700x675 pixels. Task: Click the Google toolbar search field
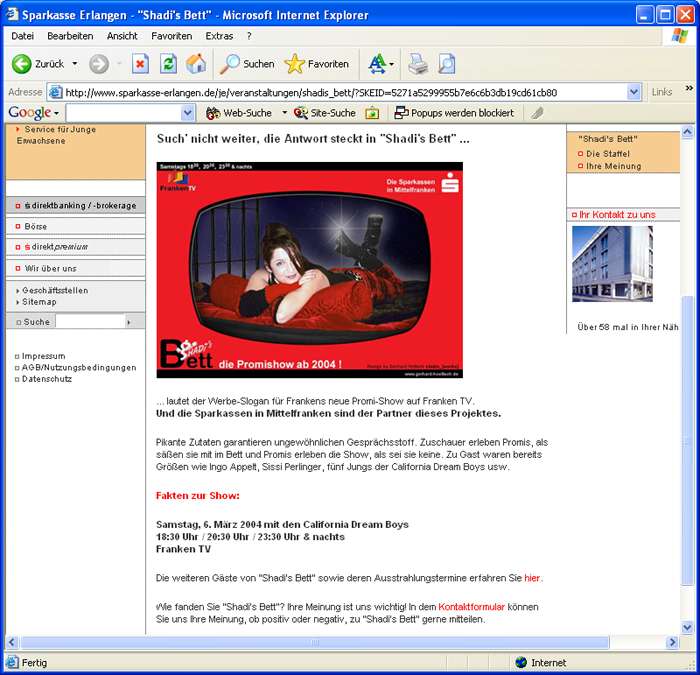[124, 113]
